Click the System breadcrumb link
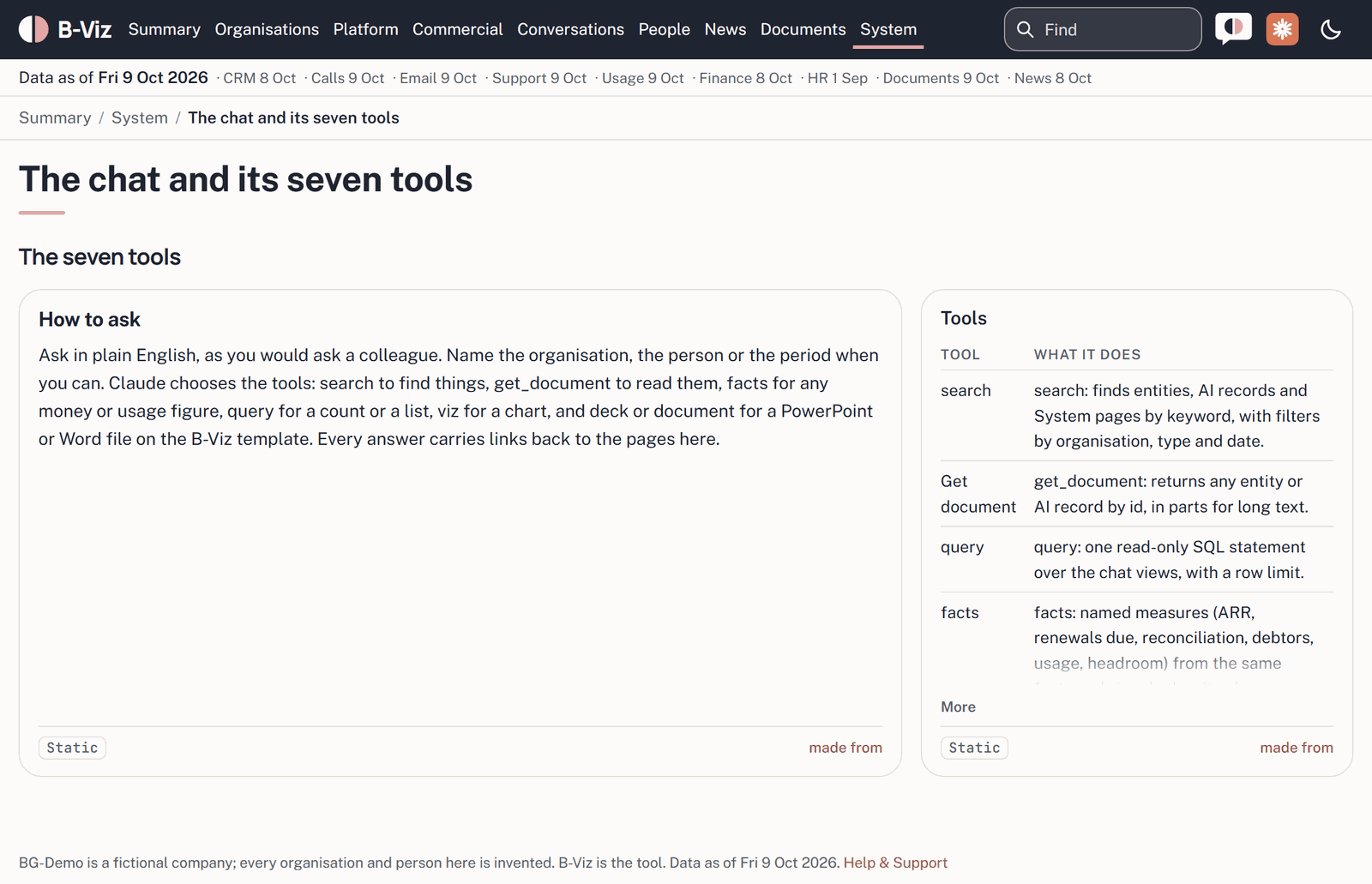The width and height of the screenshot is (1372, 884). tap(140, 117)
